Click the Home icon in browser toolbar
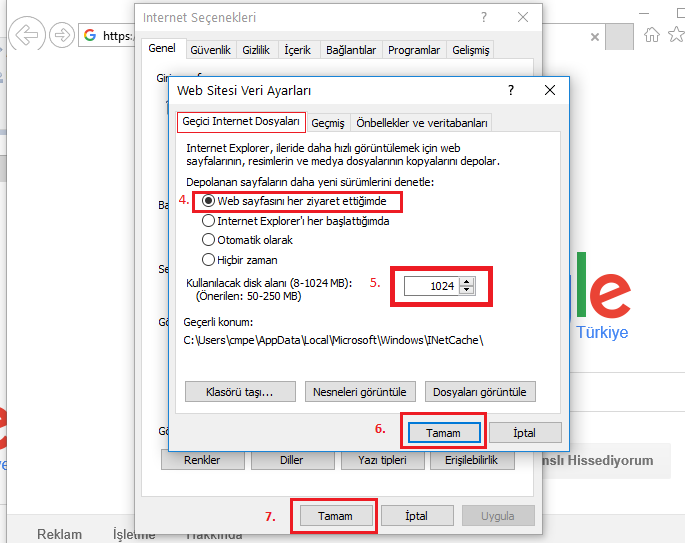The height and width of the screenshot is (543, 685). click(652, 35)
